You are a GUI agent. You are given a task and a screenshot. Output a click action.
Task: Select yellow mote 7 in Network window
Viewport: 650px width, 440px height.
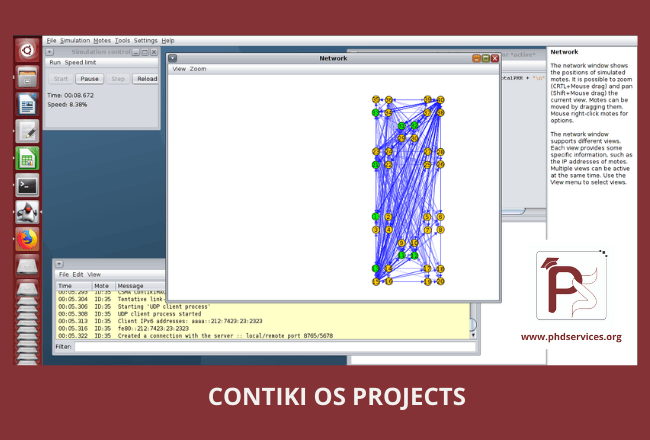tap(427, 230)
